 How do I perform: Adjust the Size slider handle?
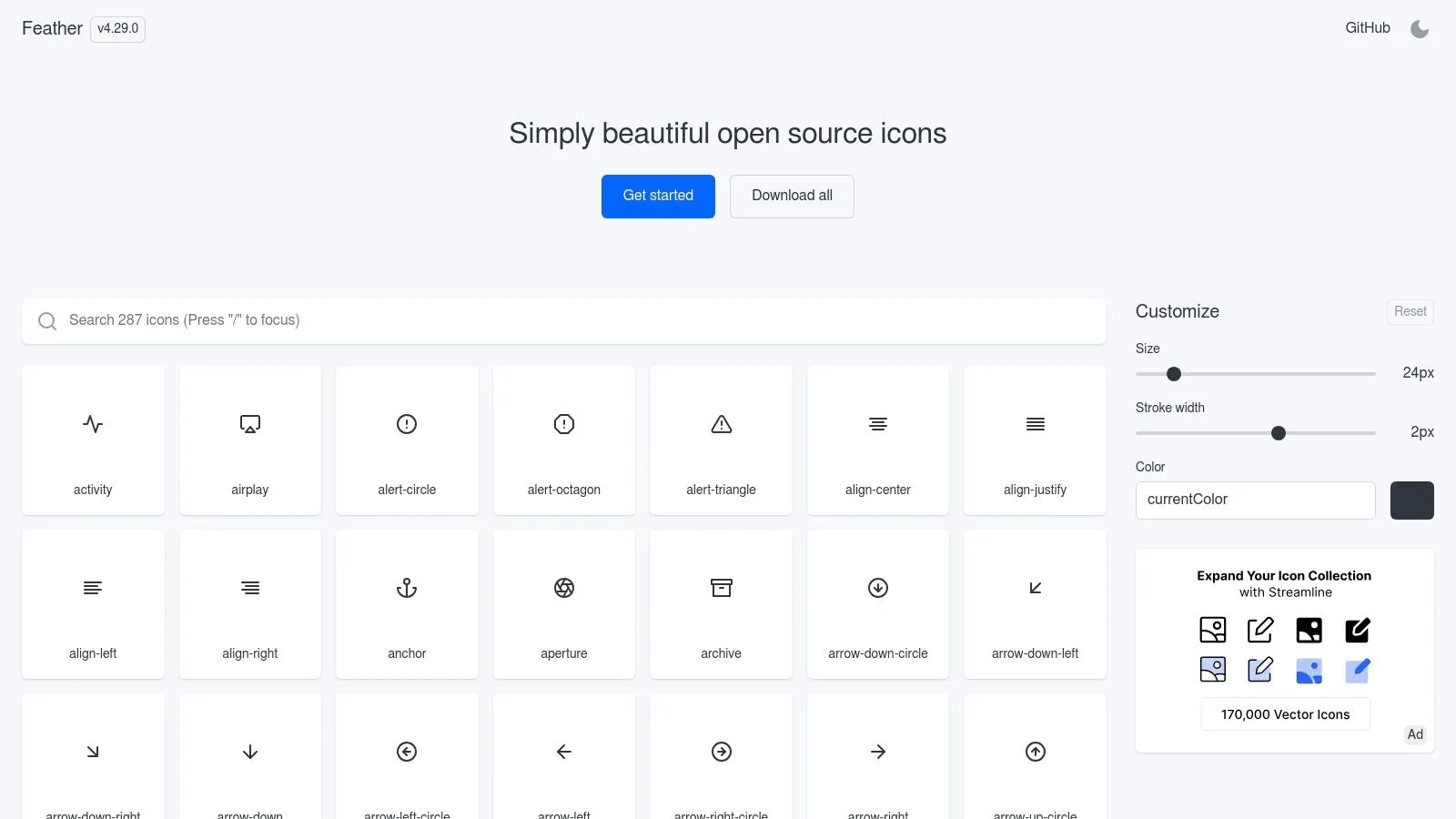(1173, 374)
